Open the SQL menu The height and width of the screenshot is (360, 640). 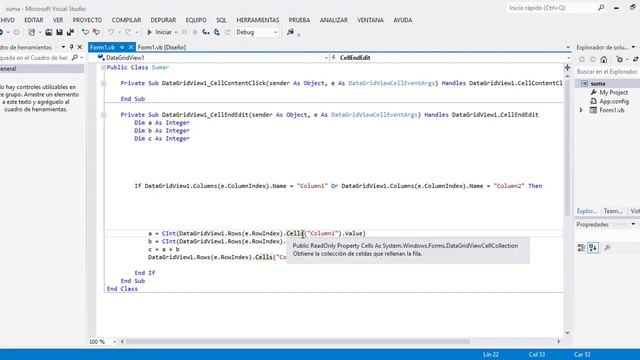(x=221, y=20)
